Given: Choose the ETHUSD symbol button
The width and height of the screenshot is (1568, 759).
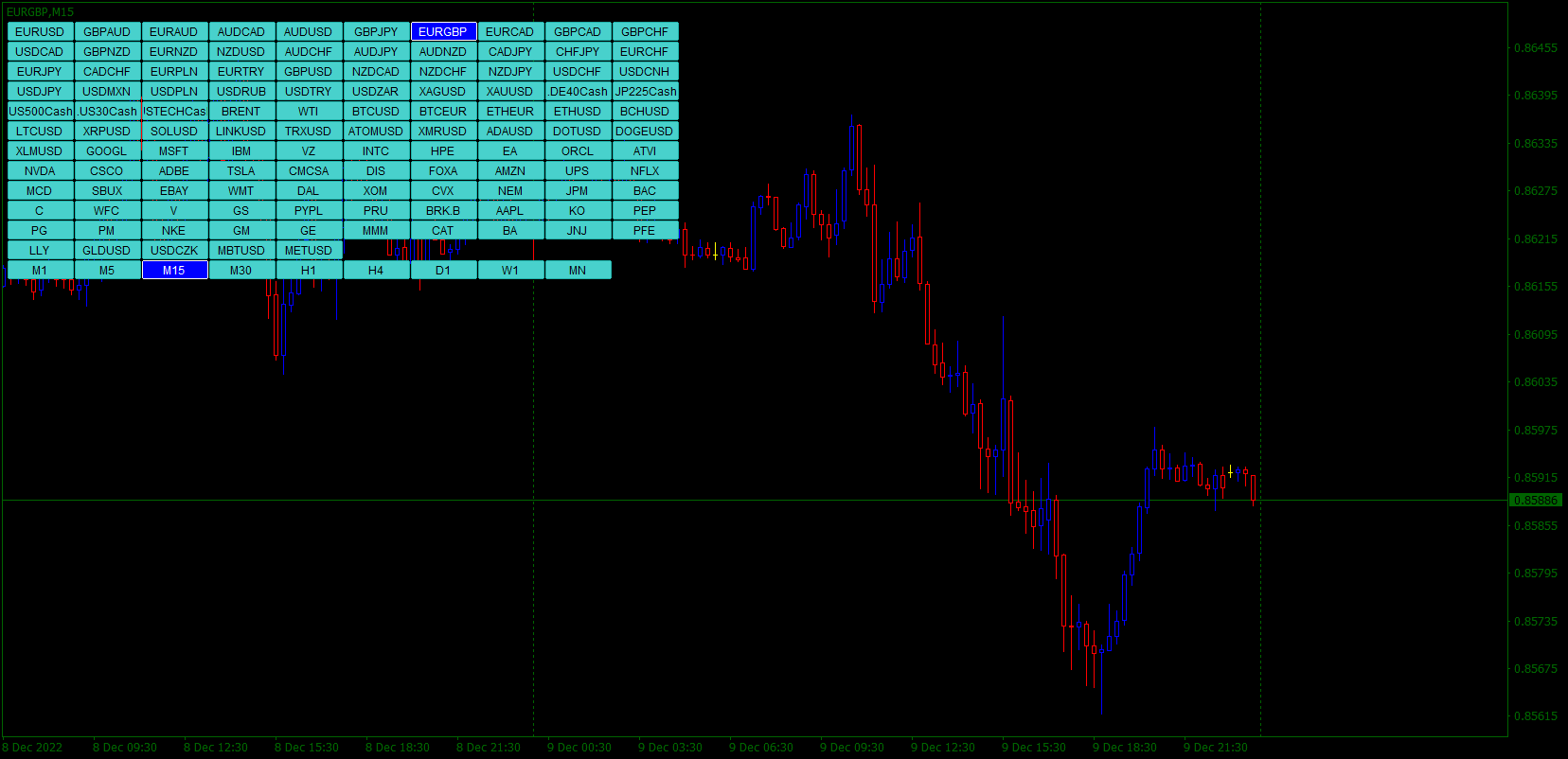Looking at the screenshot, I should [578, 112].
